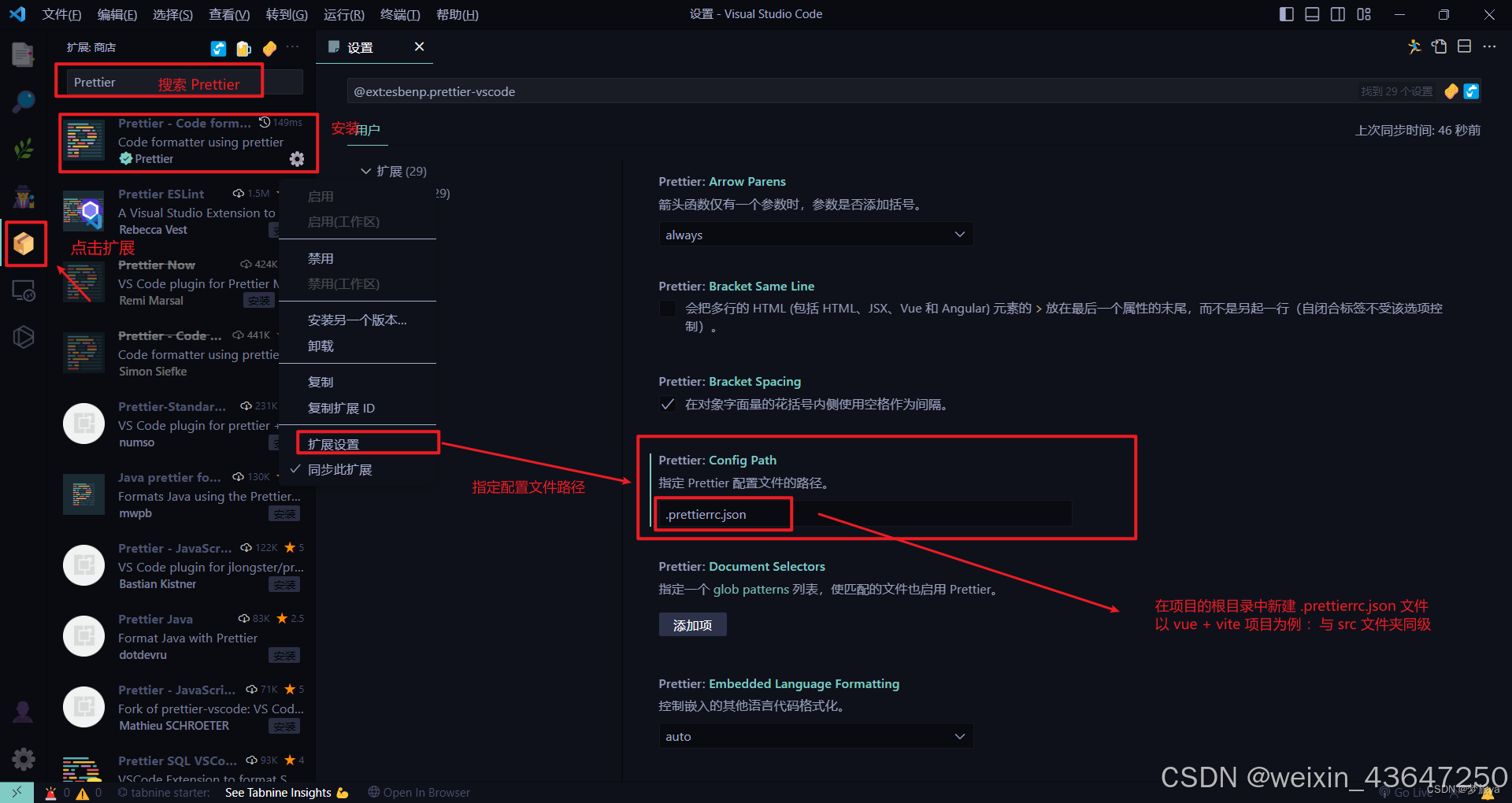The image size is (1512, 803).
Task: Select 安装另一个版本... in the context menu
Action: pos(358,320)
